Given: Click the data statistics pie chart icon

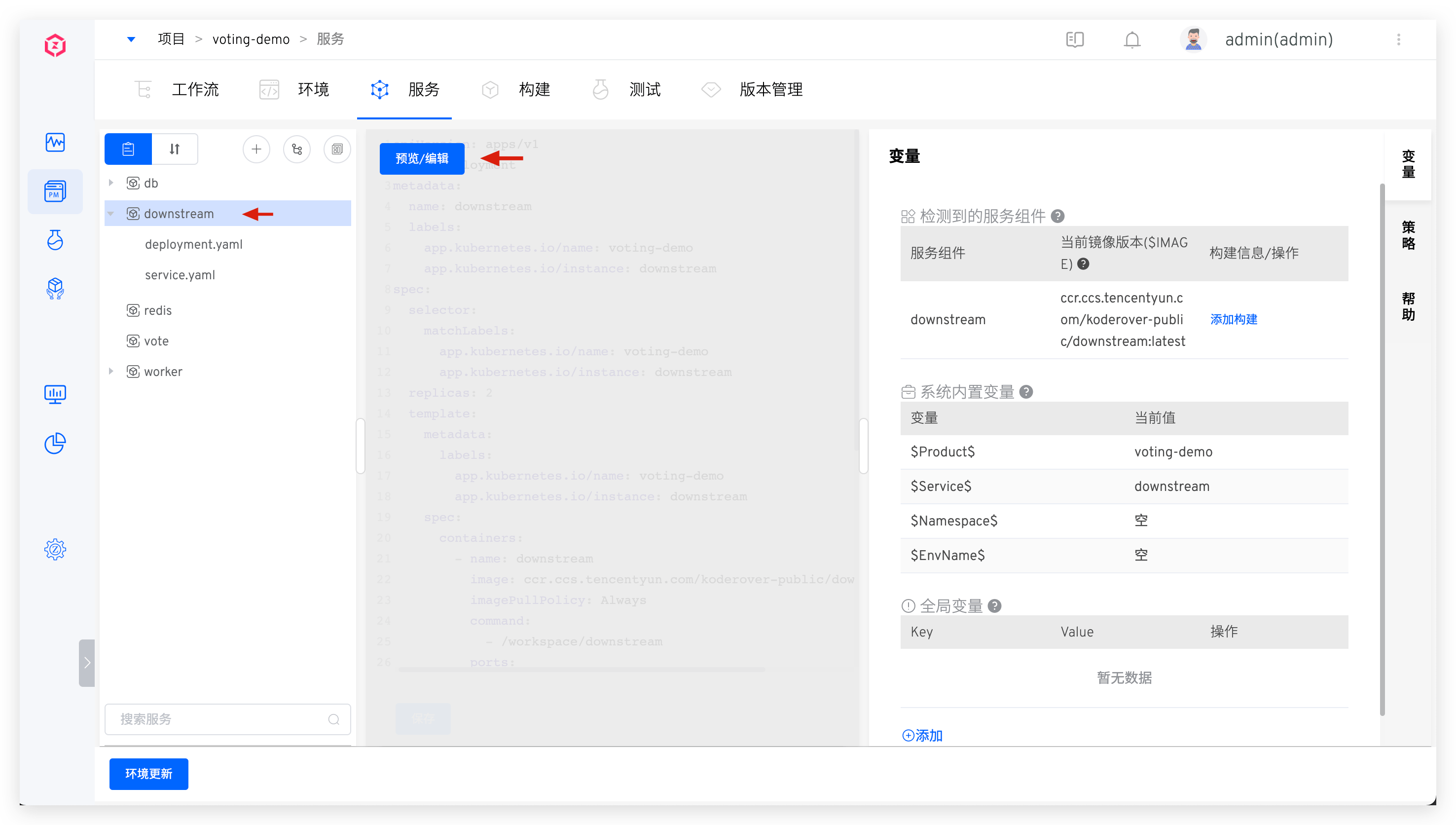Looking at the screenshot, I should click(x=55, y=444).
